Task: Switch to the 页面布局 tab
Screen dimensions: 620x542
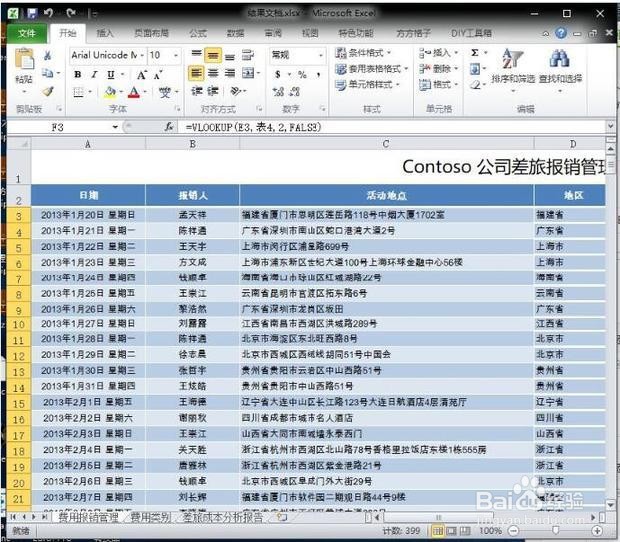Action: click(151, 33)
